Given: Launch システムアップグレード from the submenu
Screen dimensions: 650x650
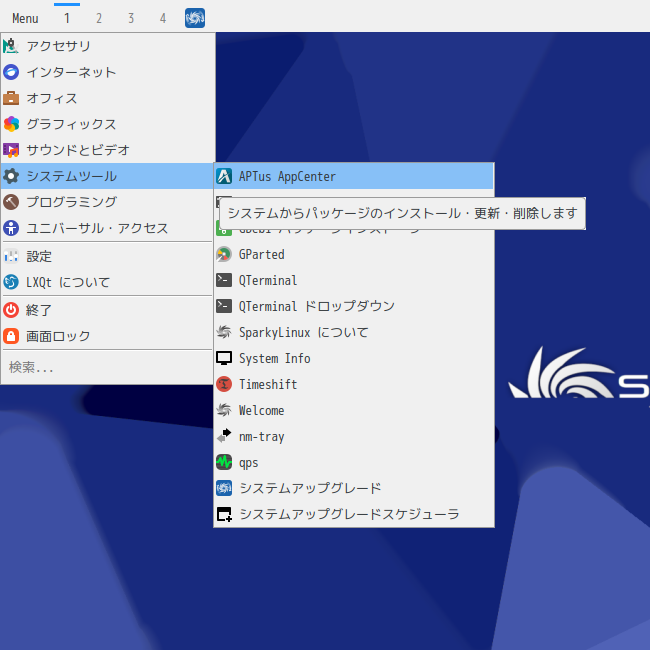Looking at the screenshot, I should [x=354, y=488].
